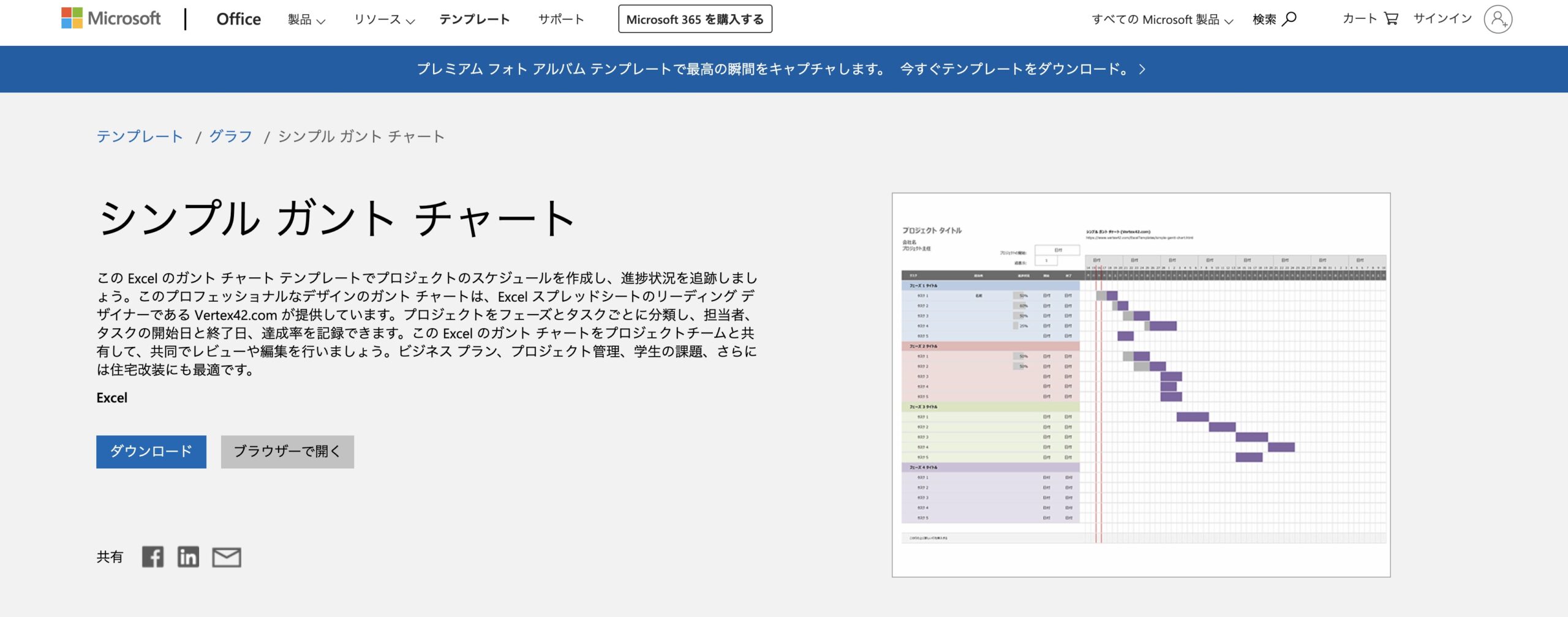Click the サインイン text link
The image size is (1568, 617).
click(1442, 18)
